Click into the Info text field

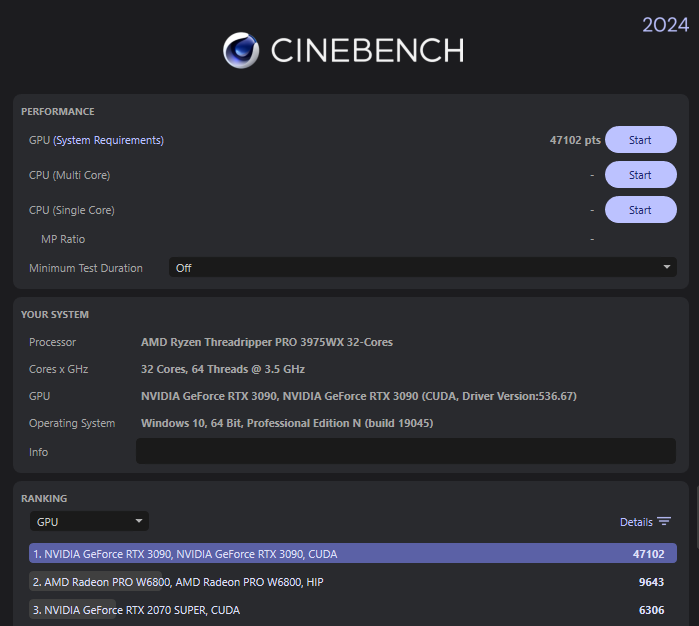click(x=406, y=451)
